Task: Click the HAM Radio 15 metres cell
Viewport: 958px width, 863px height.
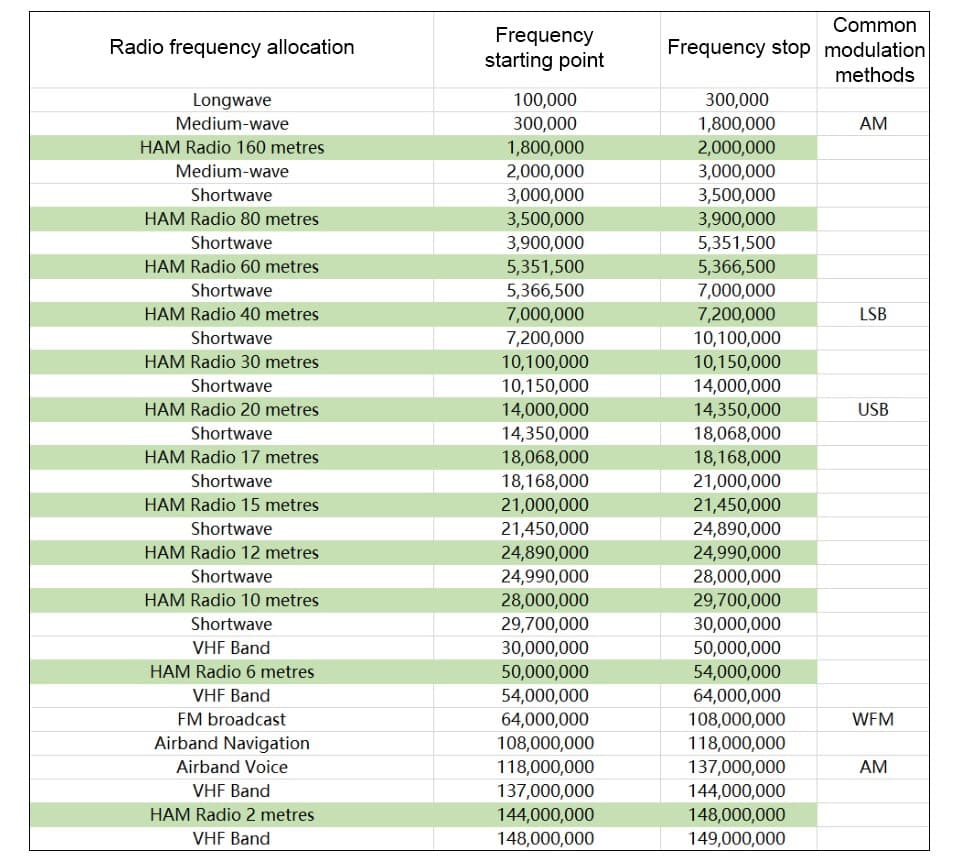Action: click(232, 504)
